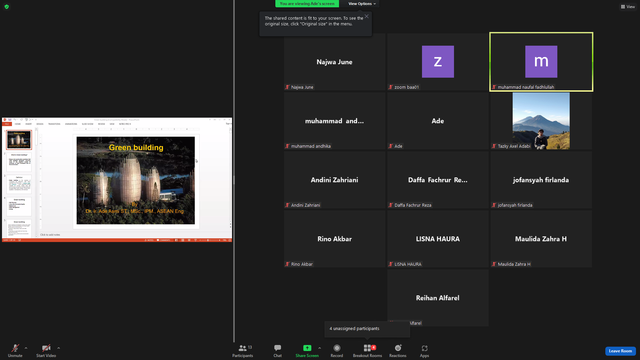640x360 pixels.
Task: Select Rino Akbar's participant tile
Action: click(x=335, y=239)
